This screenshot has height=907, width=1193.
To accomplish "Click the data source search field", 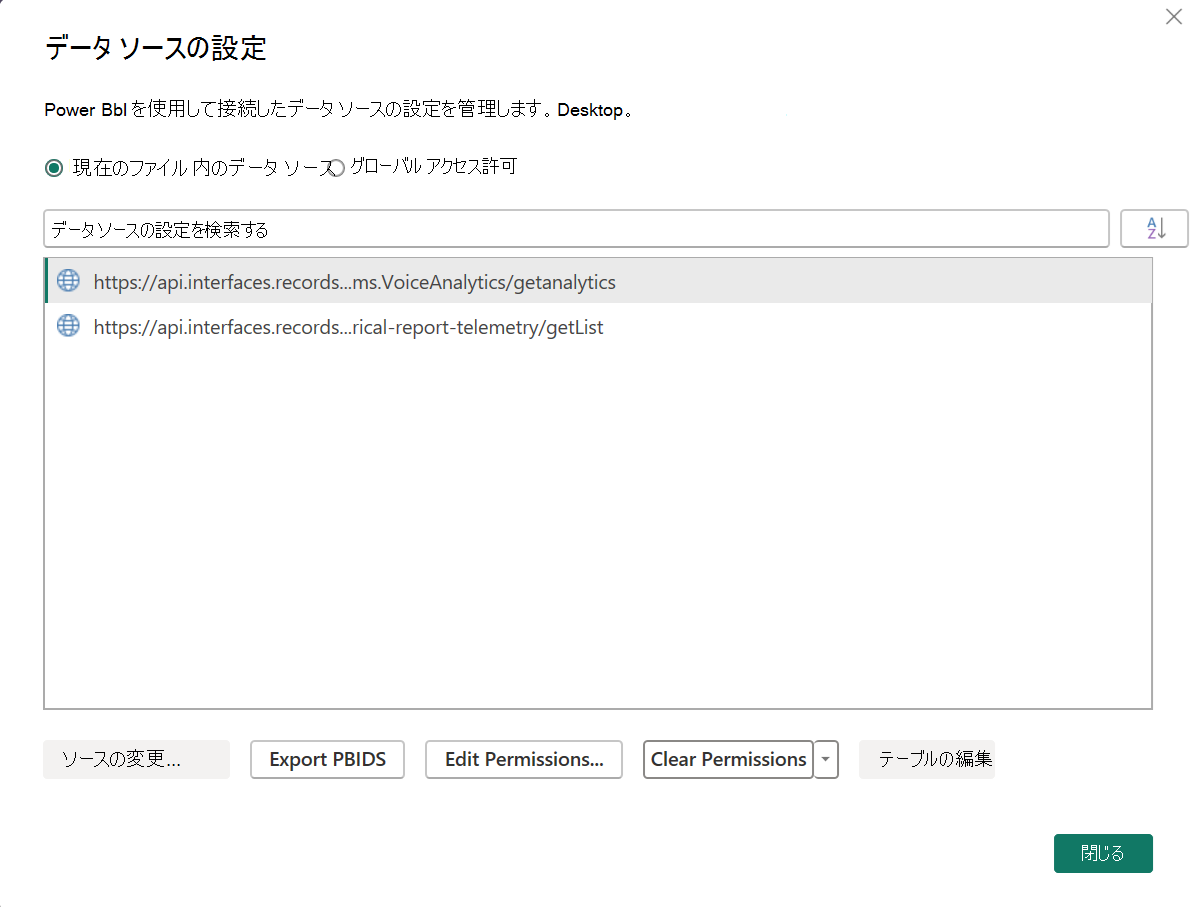I will point(575,228).
